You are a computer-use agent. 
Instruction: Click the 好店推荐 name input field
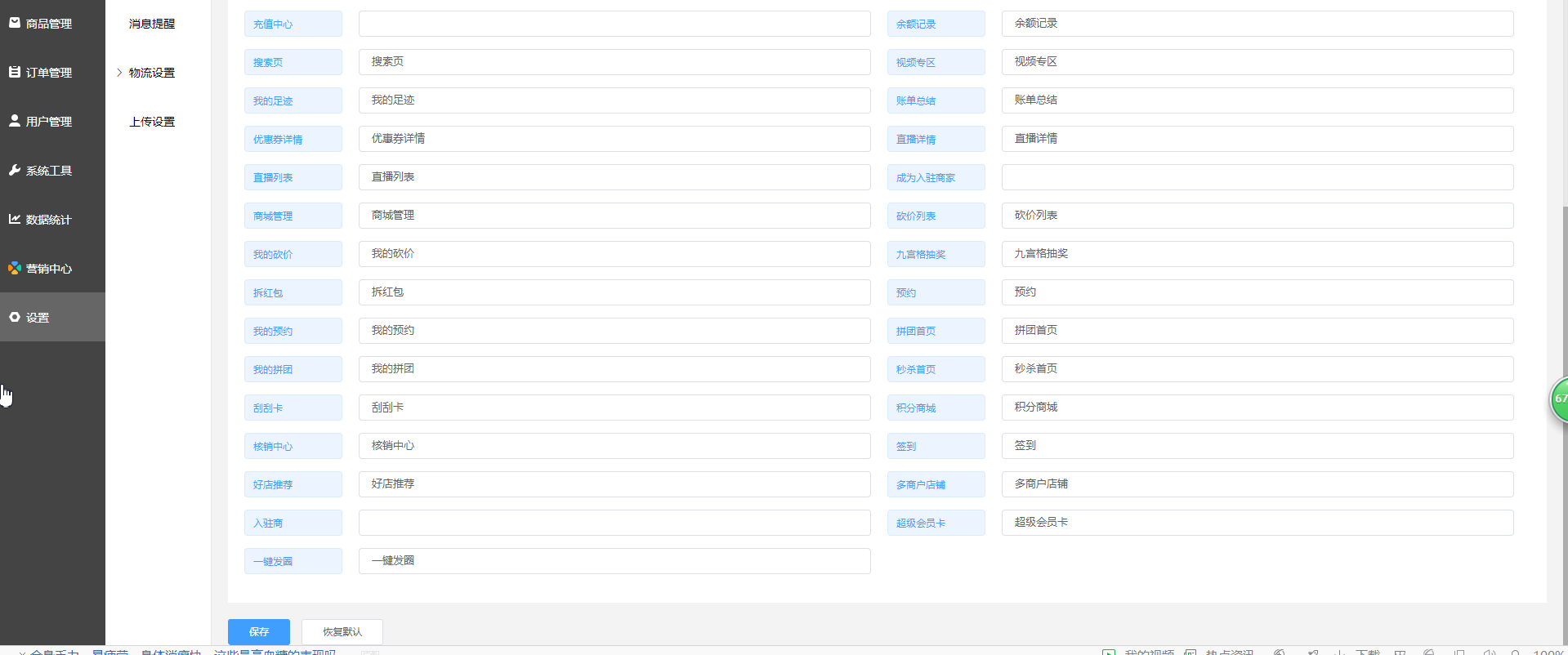click(x=614, y=484)
